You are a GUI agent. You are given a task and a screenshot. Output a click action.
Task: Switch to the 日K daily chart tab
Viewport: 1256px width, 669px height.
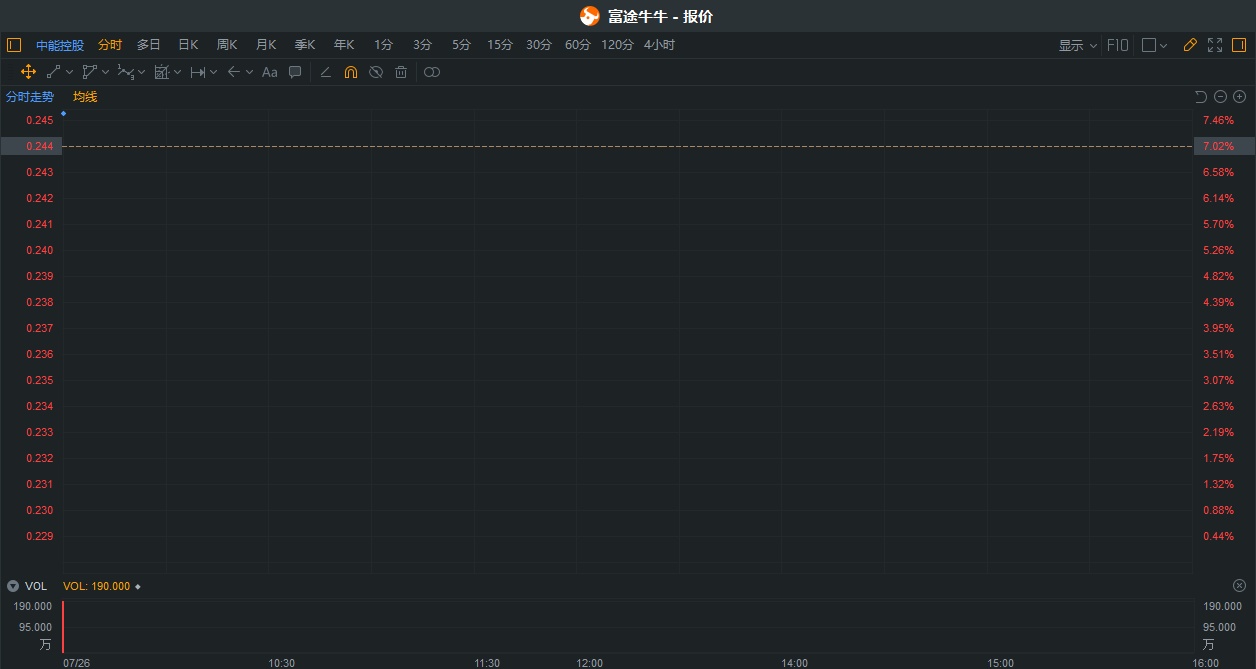(188, 45)
